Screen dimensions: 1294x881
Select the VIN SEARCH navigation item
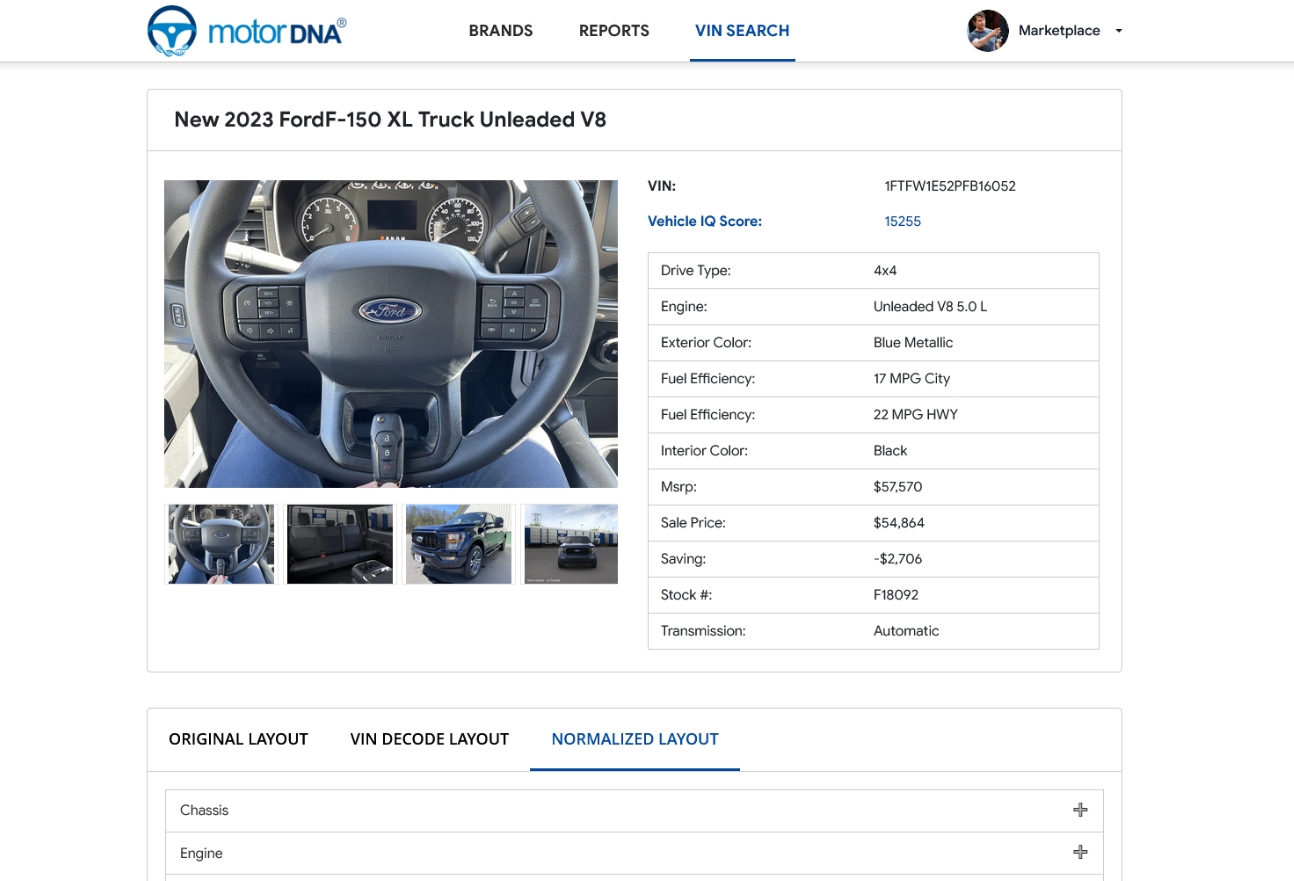(x=742, y=31)
